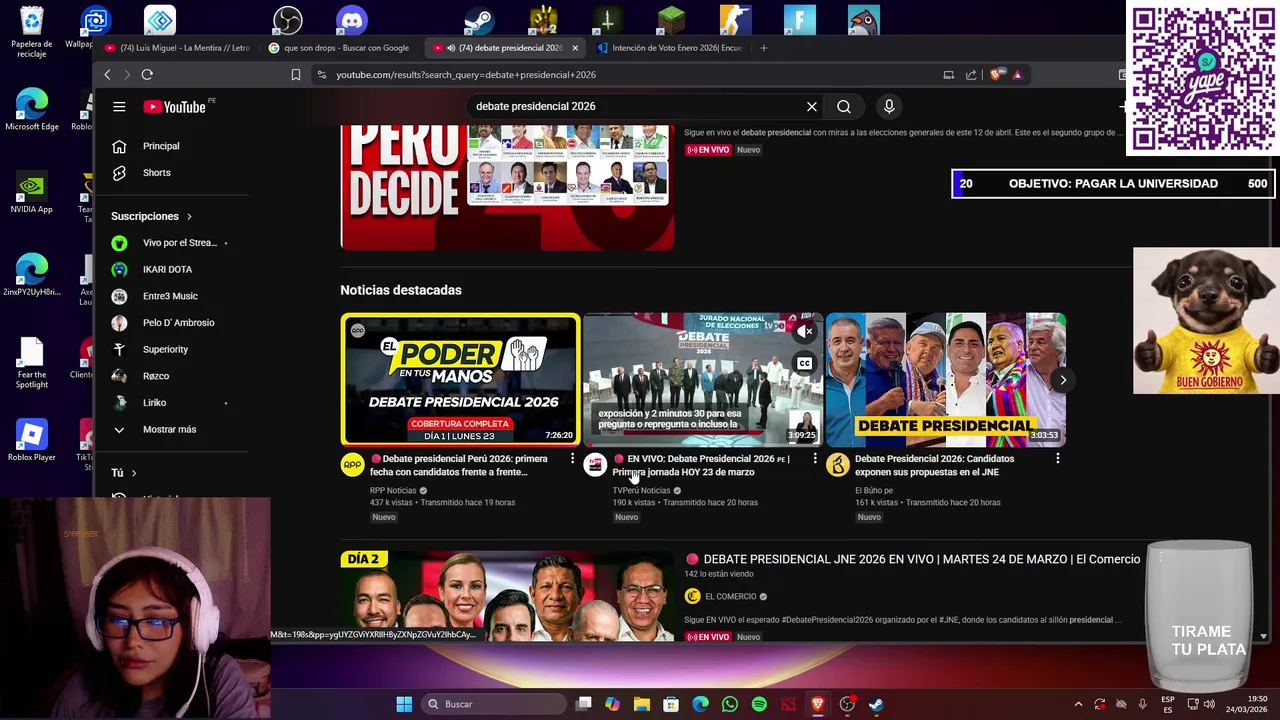This screenshot has height=720, width=1280.
Task: Close the debate presidencial 2026 tab
Action: point(575,48)
